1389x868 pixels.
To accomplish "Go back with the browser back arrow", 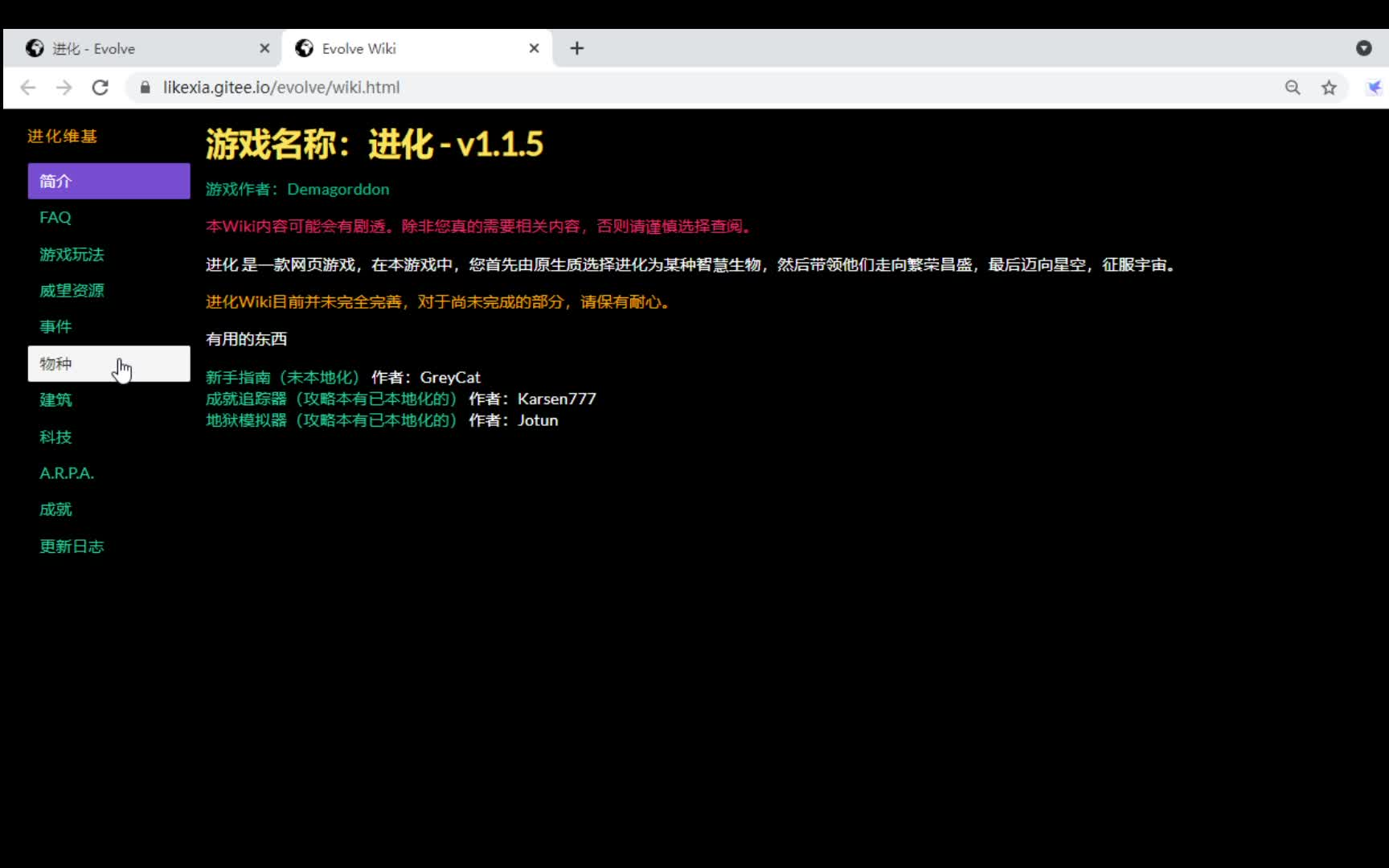I will click(28, 88).
